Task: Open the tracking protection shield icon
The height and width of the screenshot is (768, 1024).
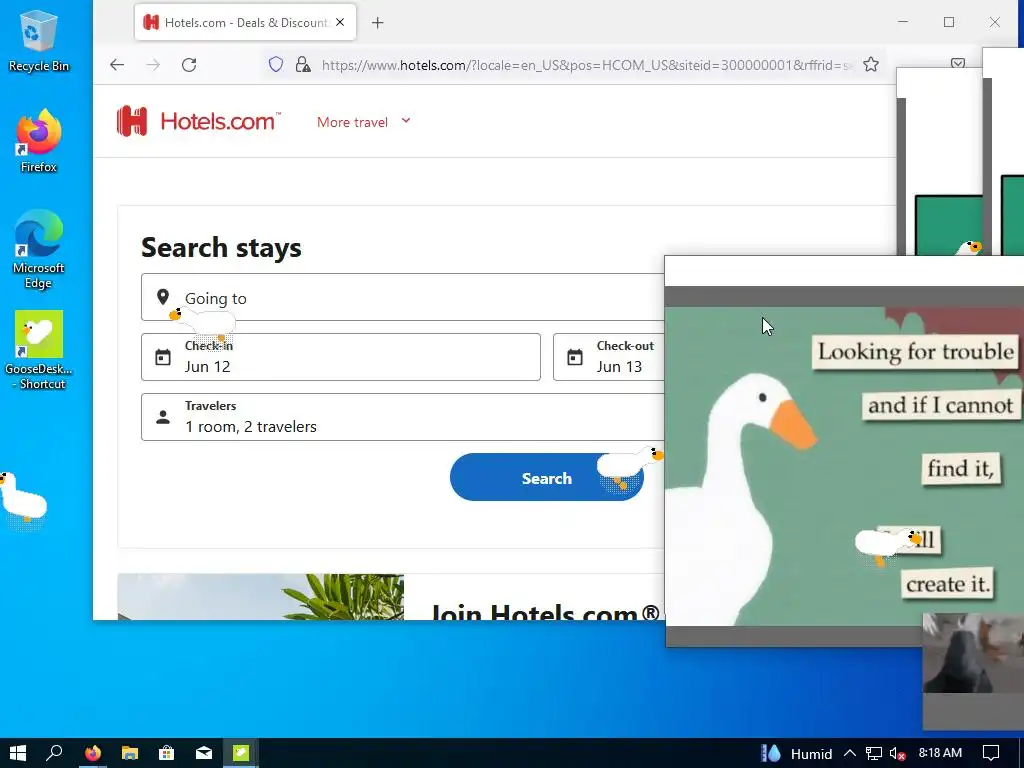Action: tap(276, 65)
